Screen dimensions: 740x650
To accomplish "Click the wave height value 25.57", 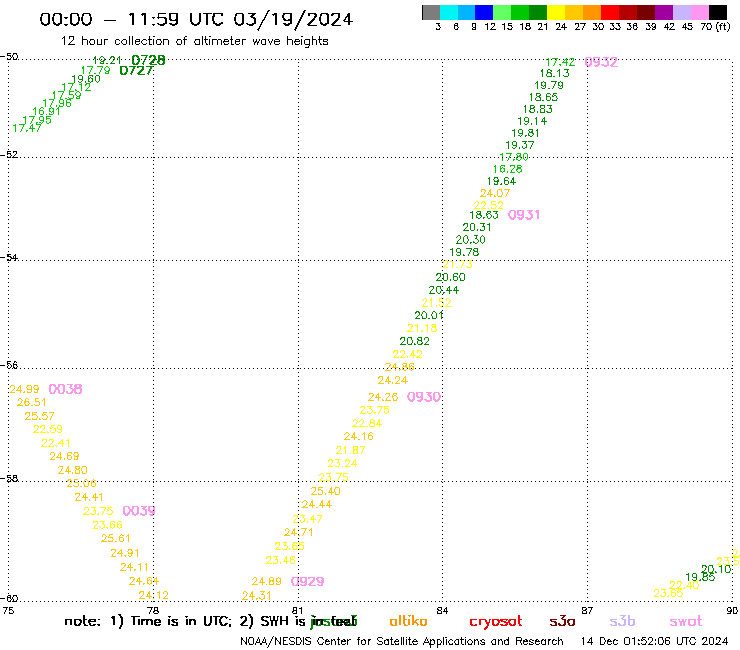I will click(x=40, y=416).
